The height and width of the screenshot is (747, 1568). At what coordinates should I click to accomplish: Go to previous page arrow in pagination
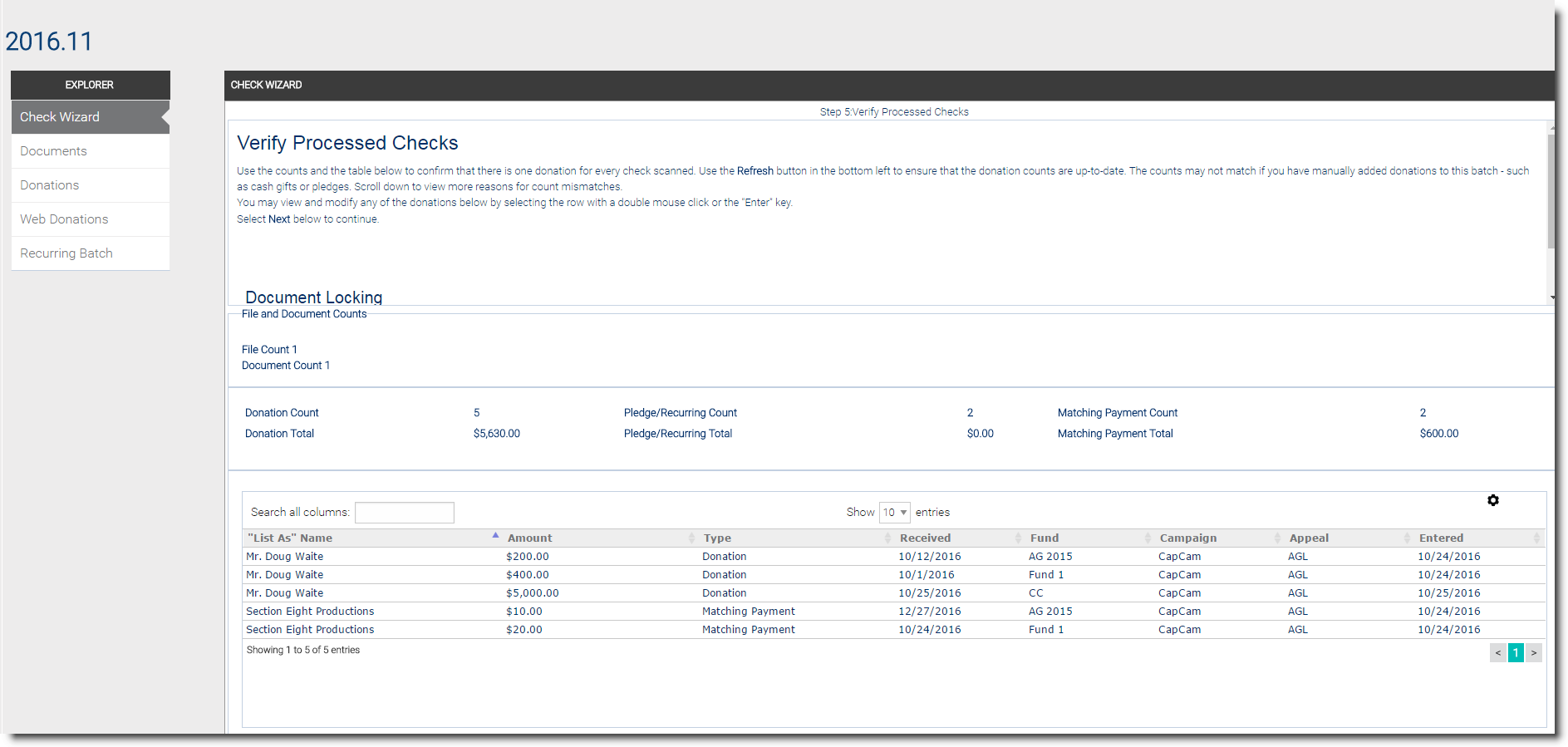(x=1498, y=653)
